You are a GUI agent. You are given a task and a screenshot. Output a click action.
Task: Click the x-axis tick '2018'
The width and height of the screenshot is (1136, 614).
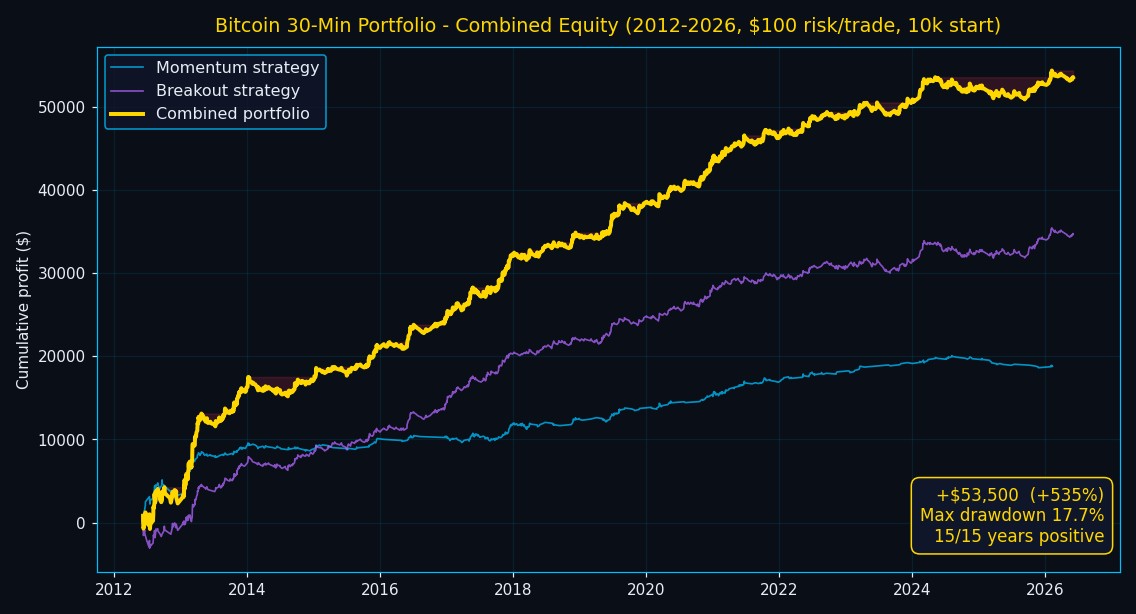(513, 589)
